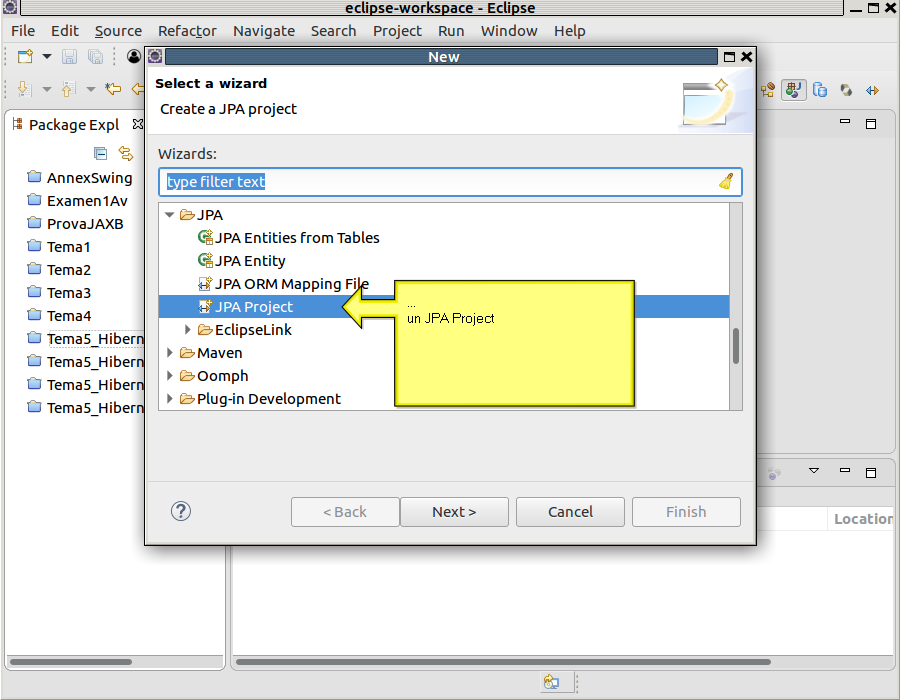The height and width of the screenshot is (700, 900).
Task: Open the Project menu
Action: click(x=397, y=31)
